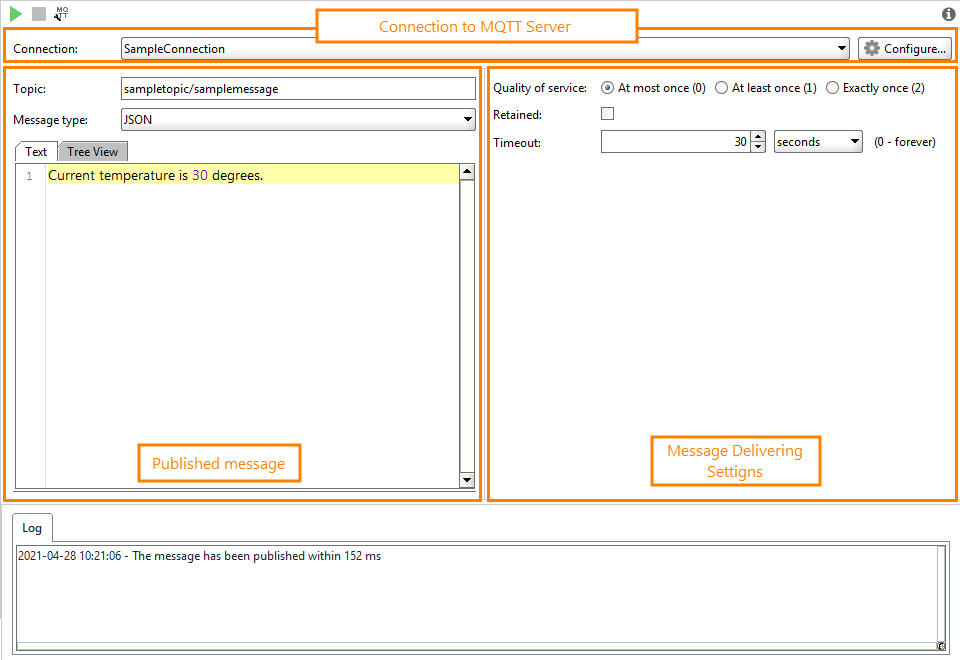Switch to the Text tab

(36, 151)
